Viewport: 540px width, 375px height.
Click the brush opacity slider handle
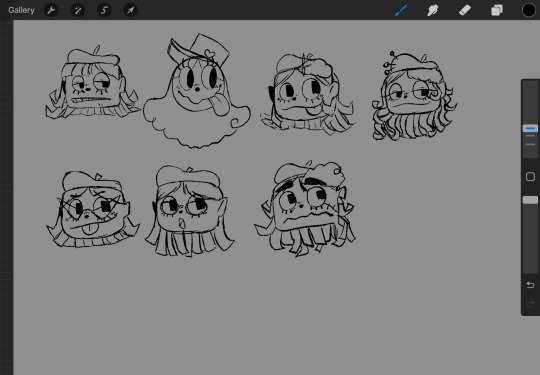pos(530,200)
